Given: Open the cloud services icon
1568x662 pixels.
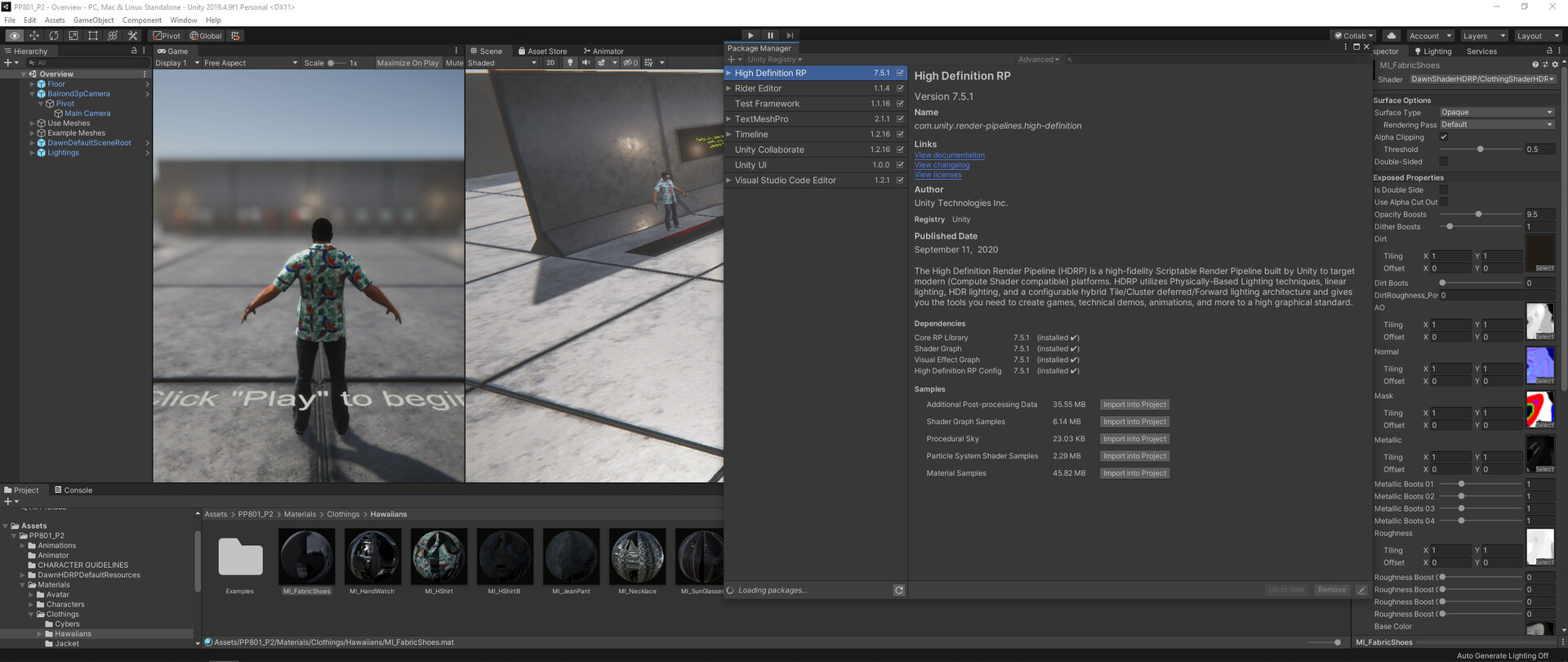Looking at the screenshot, I should [1392, 36].
